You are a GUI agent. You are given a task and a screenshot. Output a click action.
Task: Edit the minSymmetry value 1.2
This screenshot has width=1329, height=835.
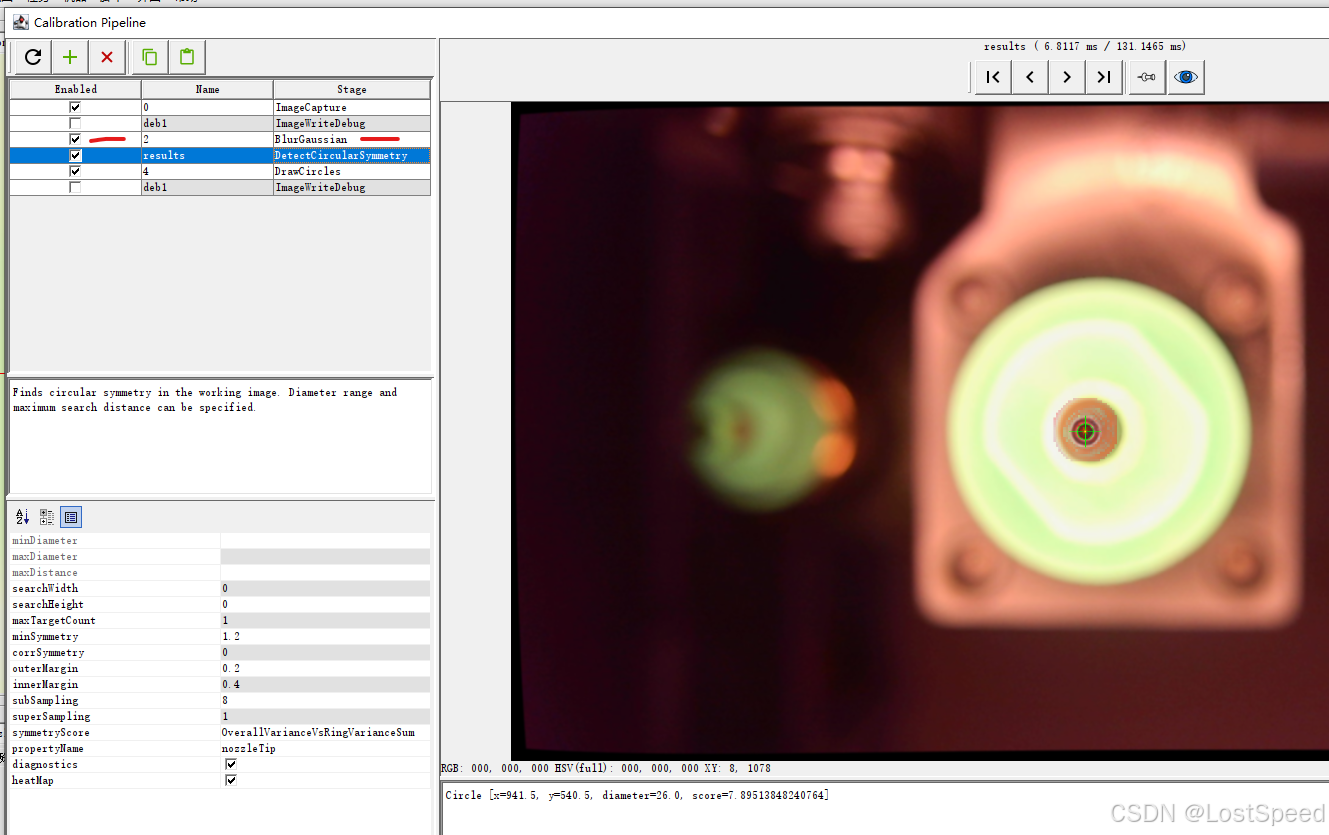click(325, 636)
